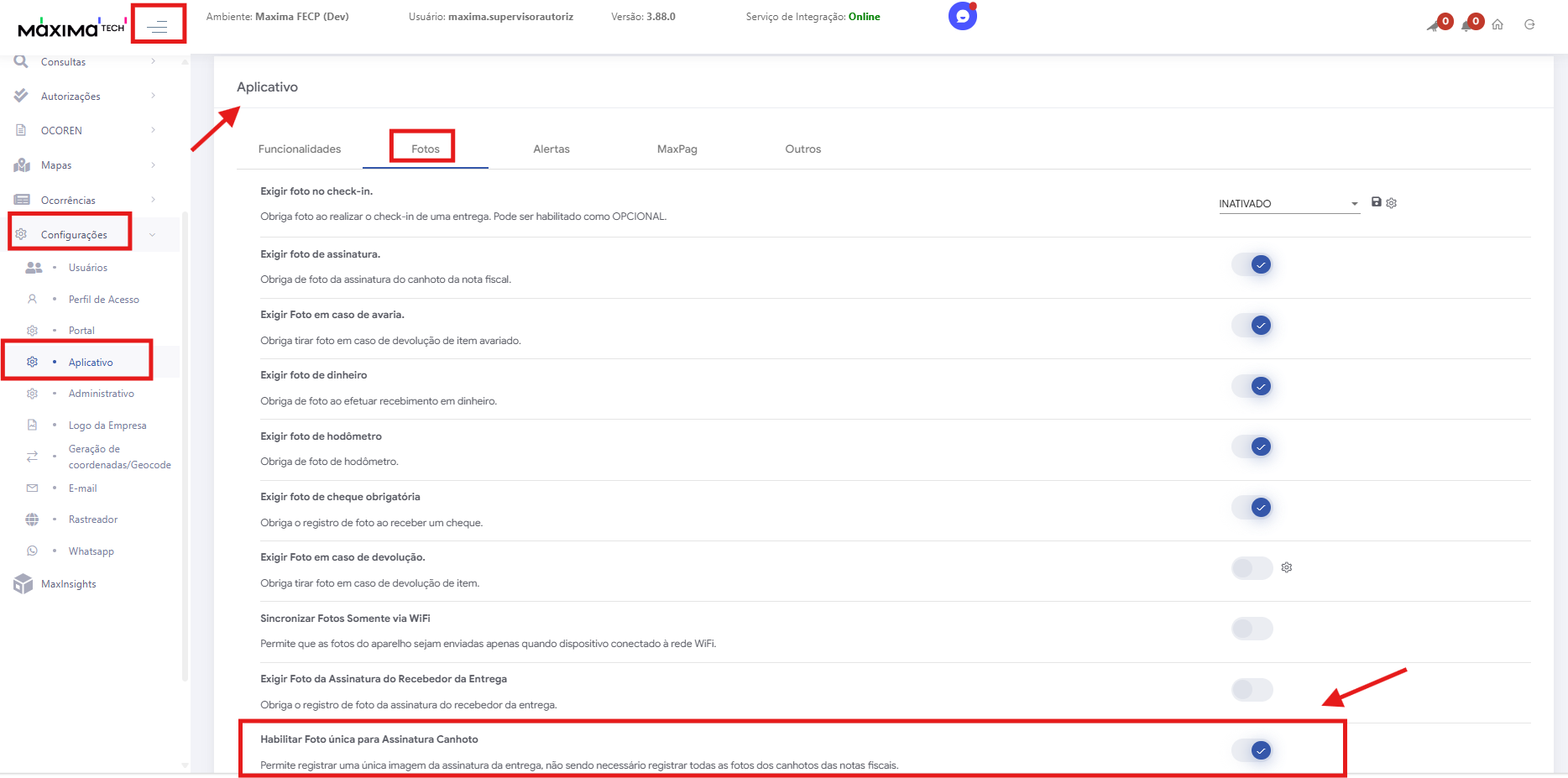Collapse the sidebar with the hamburger menu icon
This screenshot has height=778, width=1568.
(x=157, y=28)
